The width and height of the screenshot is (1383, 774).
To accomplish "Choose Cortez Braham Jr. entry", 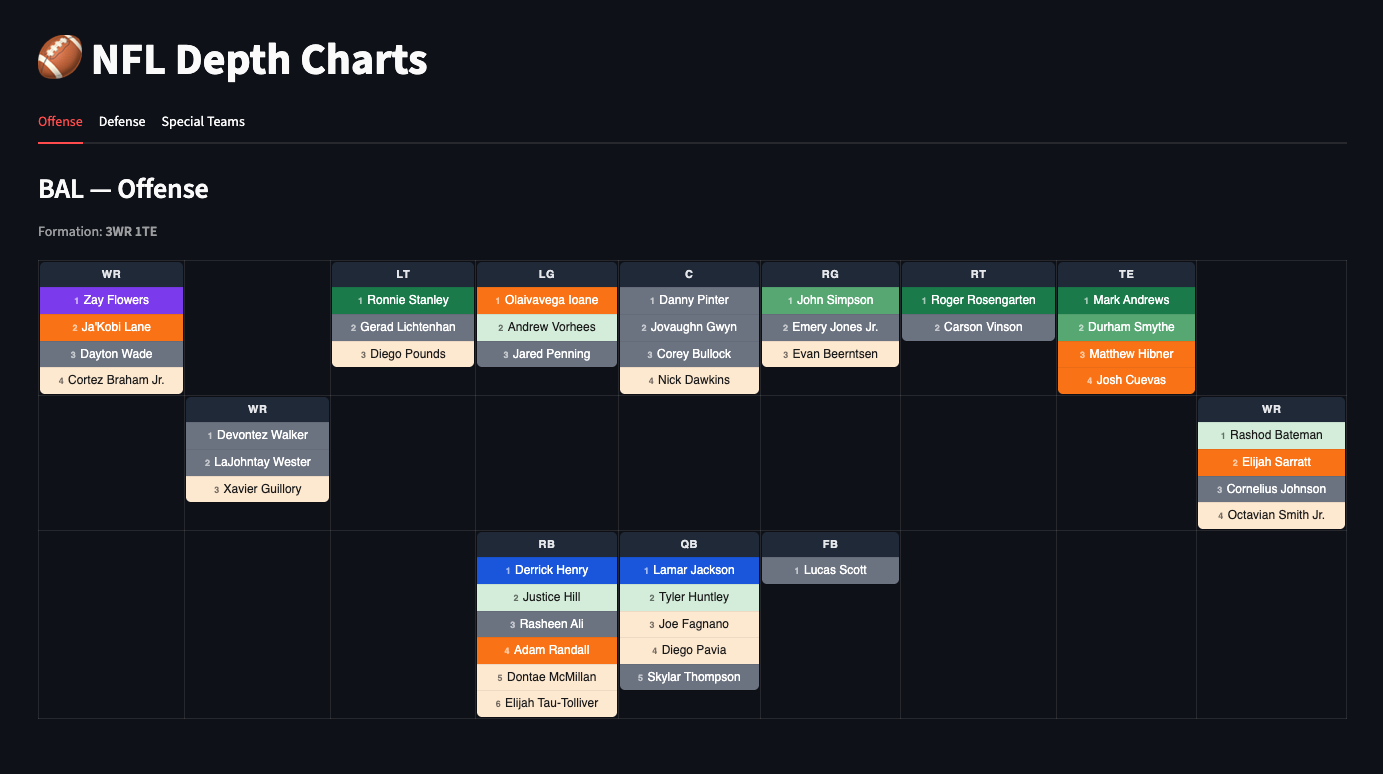I will coord(112,380).
